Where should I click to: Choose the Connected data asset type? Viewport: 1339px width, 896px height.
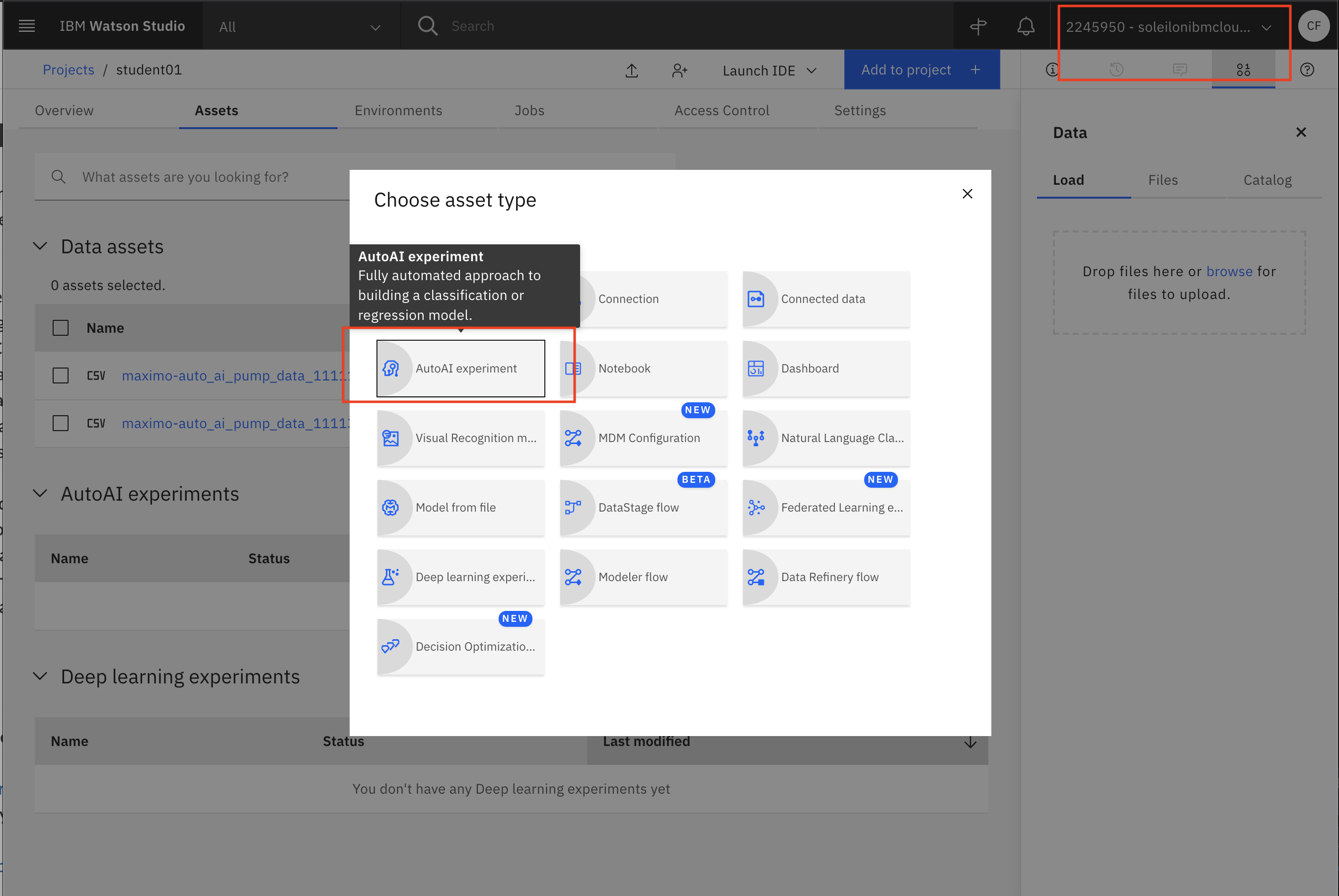[x=826, y=299]
